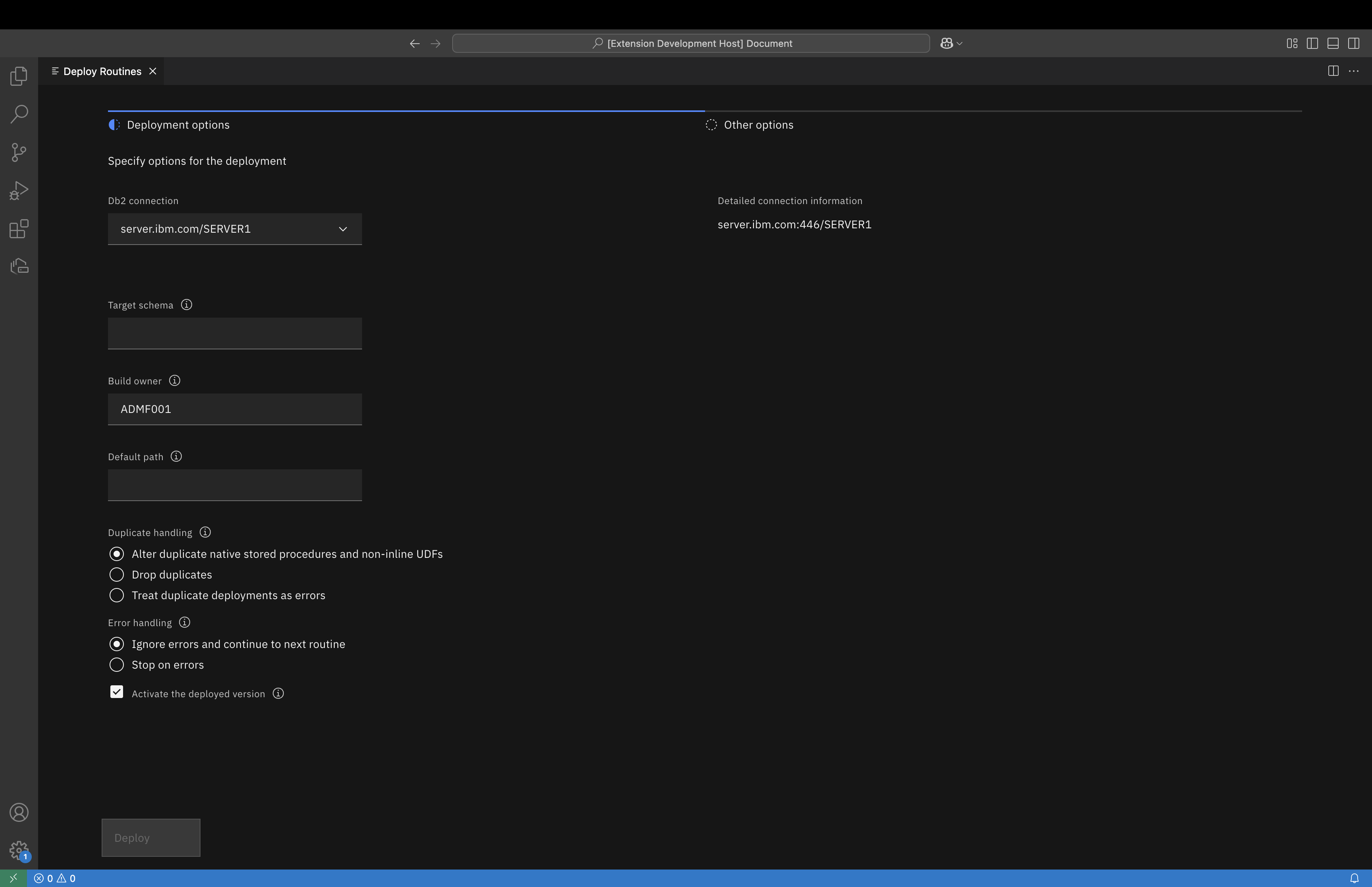Click the Build owner input field
Image resolution: width=1372 pixels, height=887 pixels.
coord(234,409)
